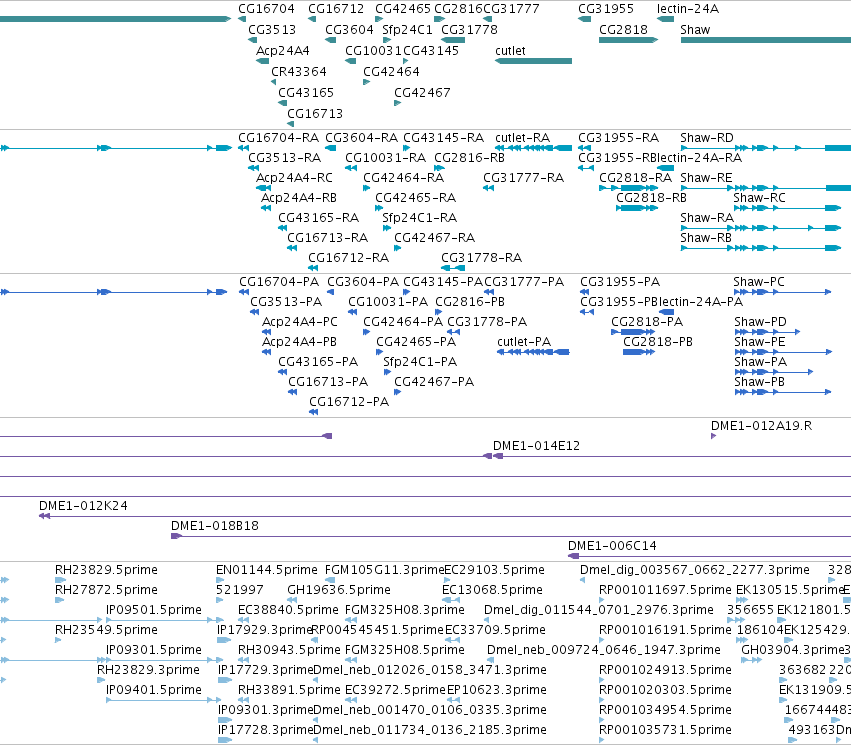Click the CG42464 gene label
The width and height of the screenshot is (851, 745).
(x=391, y=72)
